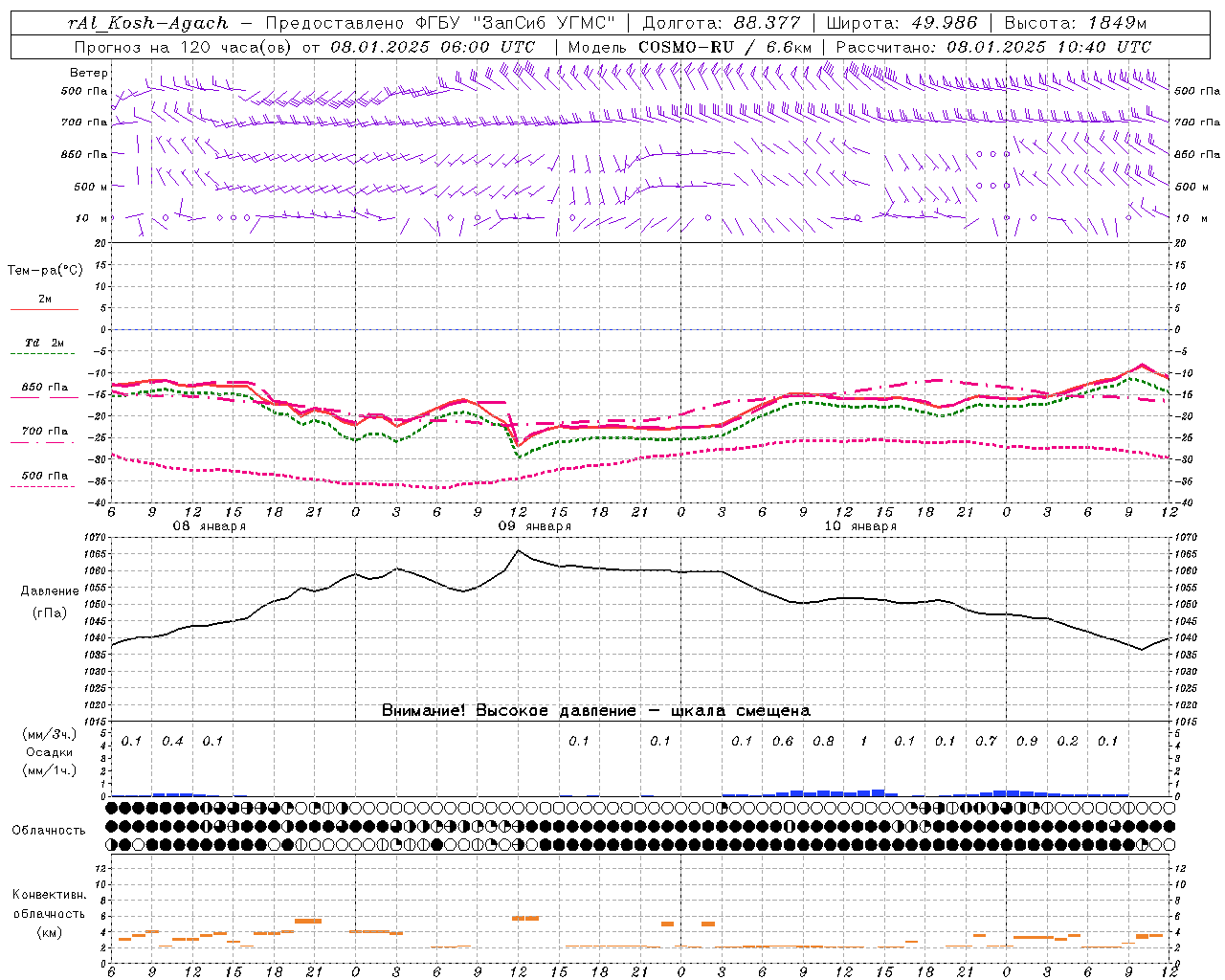The image size is (1225, 980).
Task: Click the 'Конвективн.' convective cloud label
Action: pos(49,895)
